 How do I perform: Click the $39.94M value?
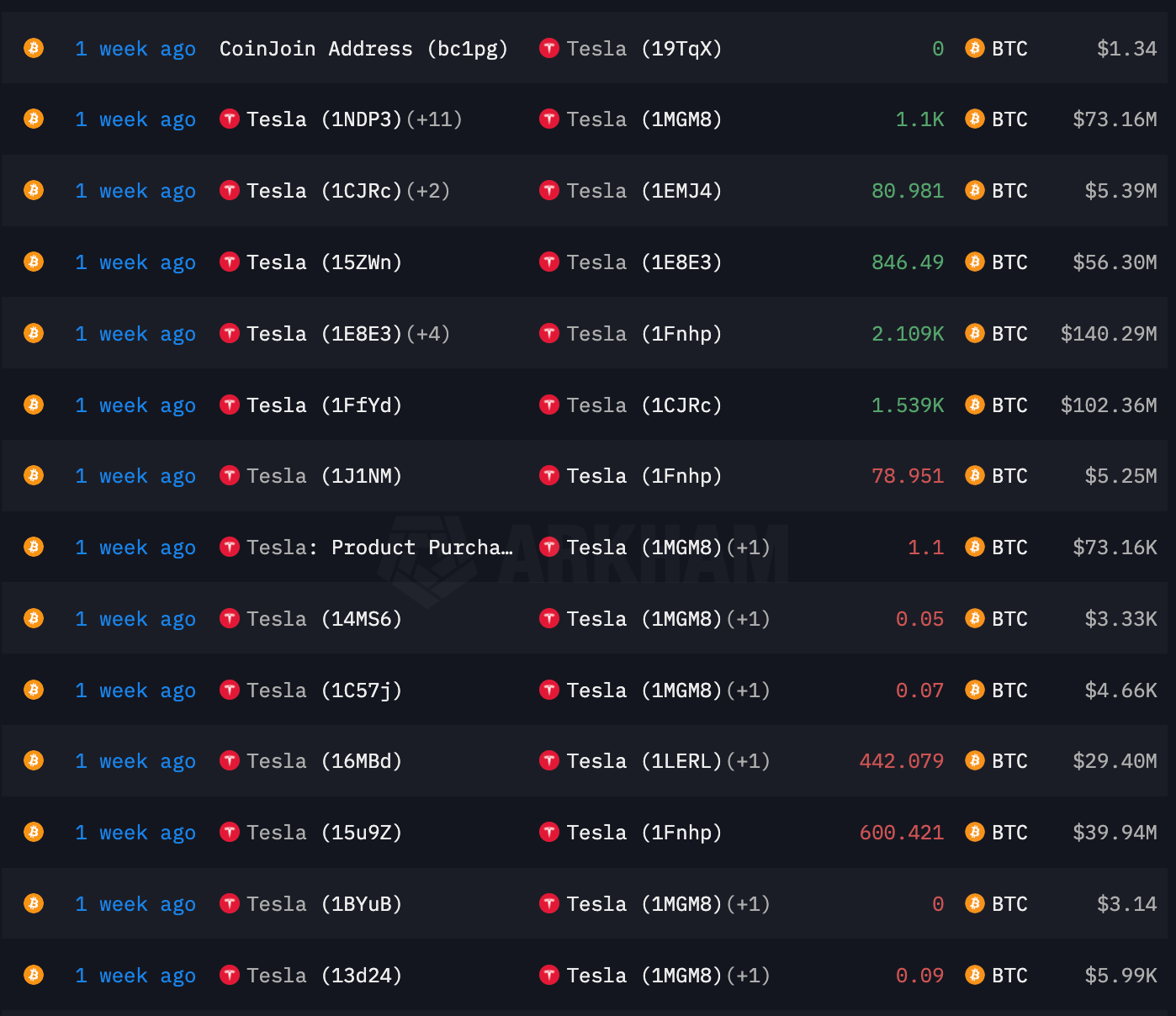[x=1115, y=833]
